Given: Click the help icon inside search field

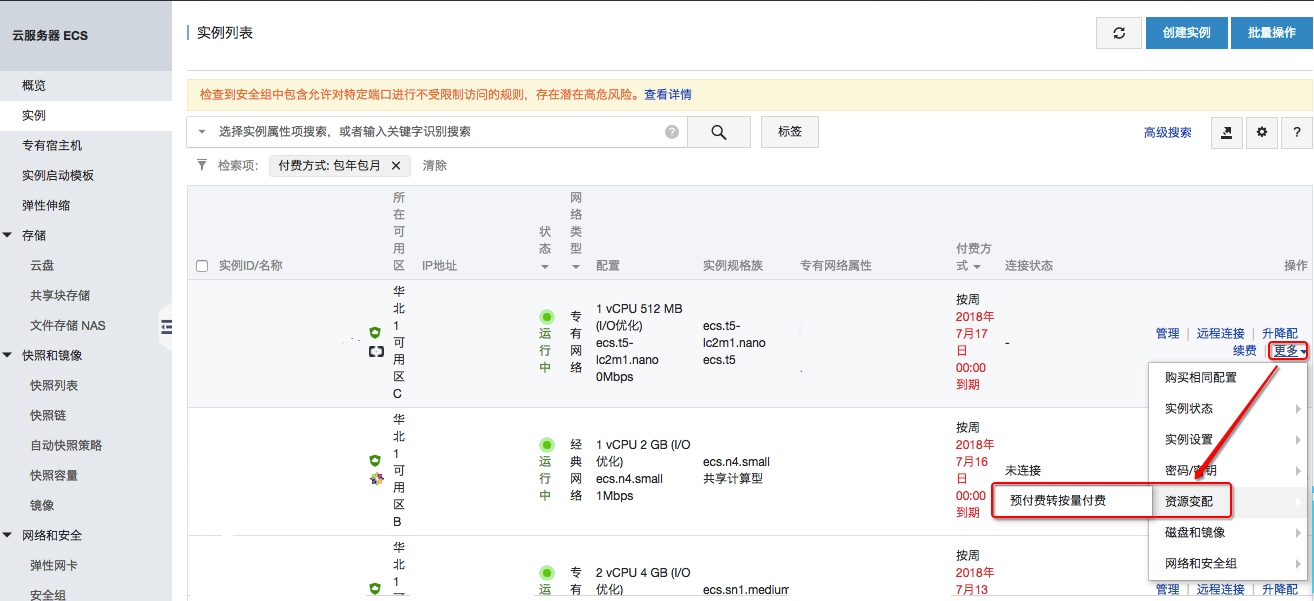Looking at the screenshot, I should [672, 132].
